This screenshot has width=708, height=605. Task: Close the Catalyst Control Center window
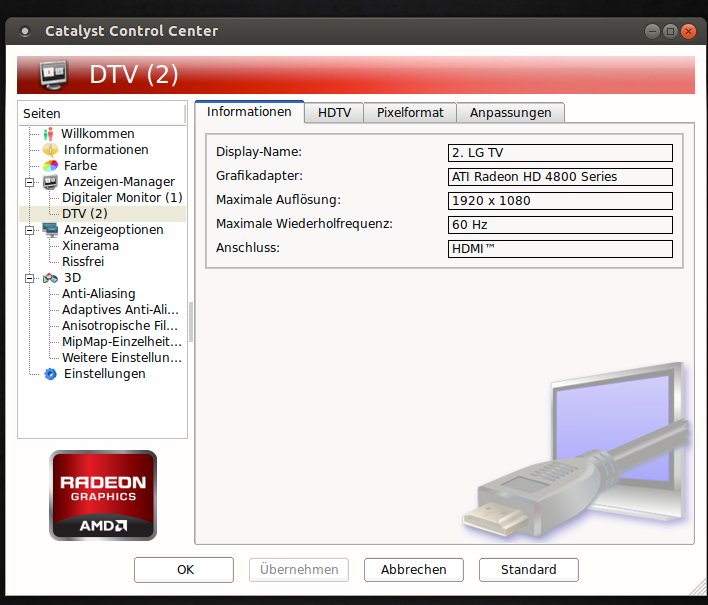[688, 31]
